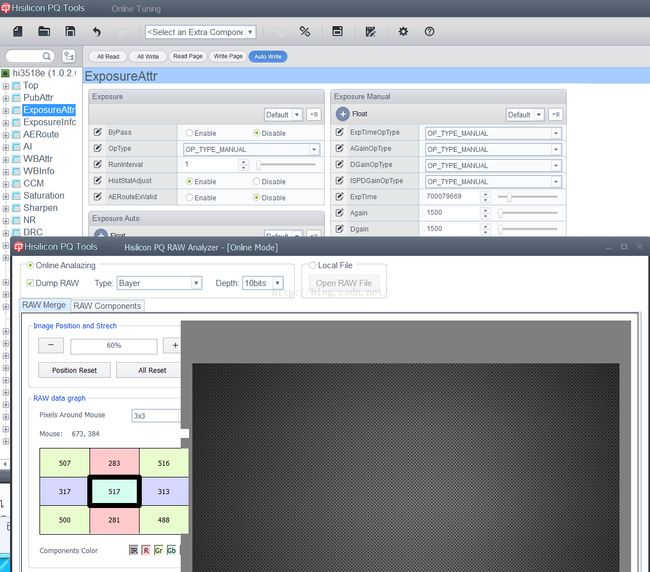Click the edit icon next to RunInterval

[97, 165]
